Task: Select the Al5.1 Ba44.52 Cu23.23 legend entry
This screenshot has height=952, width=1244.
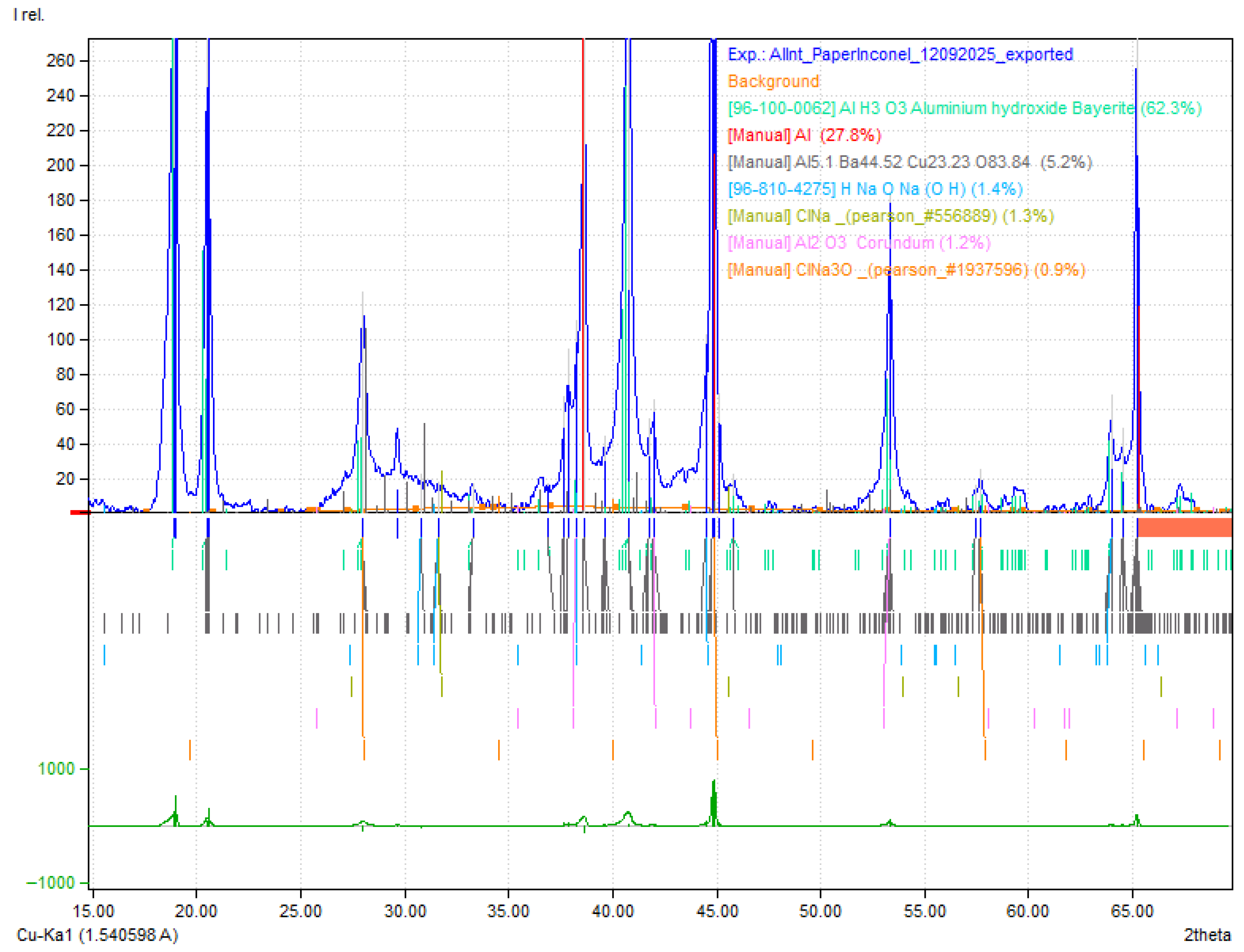Action: (909, 162)
